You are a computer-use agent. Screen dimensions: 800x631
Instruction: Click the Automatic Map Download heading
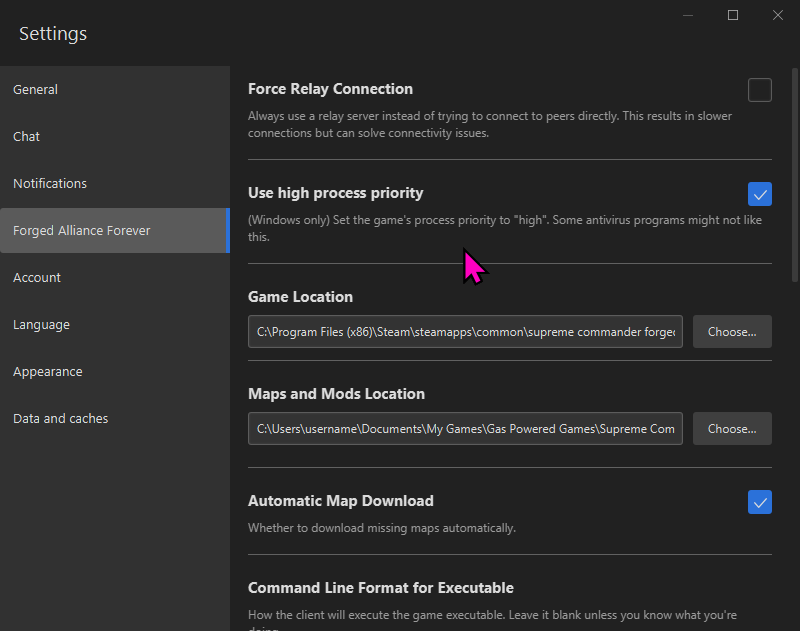341,501
